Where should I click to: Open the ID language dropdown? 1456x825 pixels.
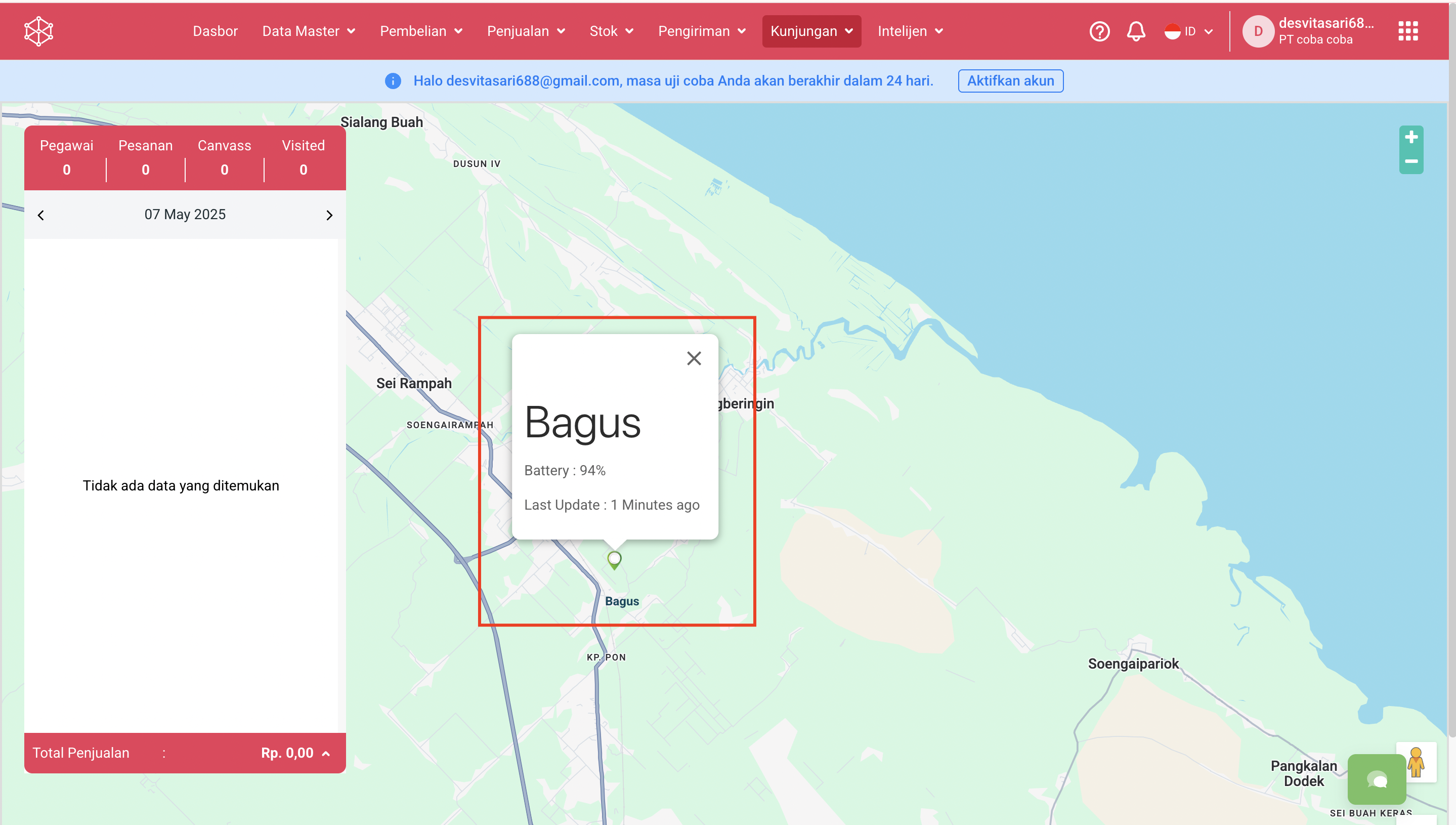pyautogui.click(x=1189, y=31)
